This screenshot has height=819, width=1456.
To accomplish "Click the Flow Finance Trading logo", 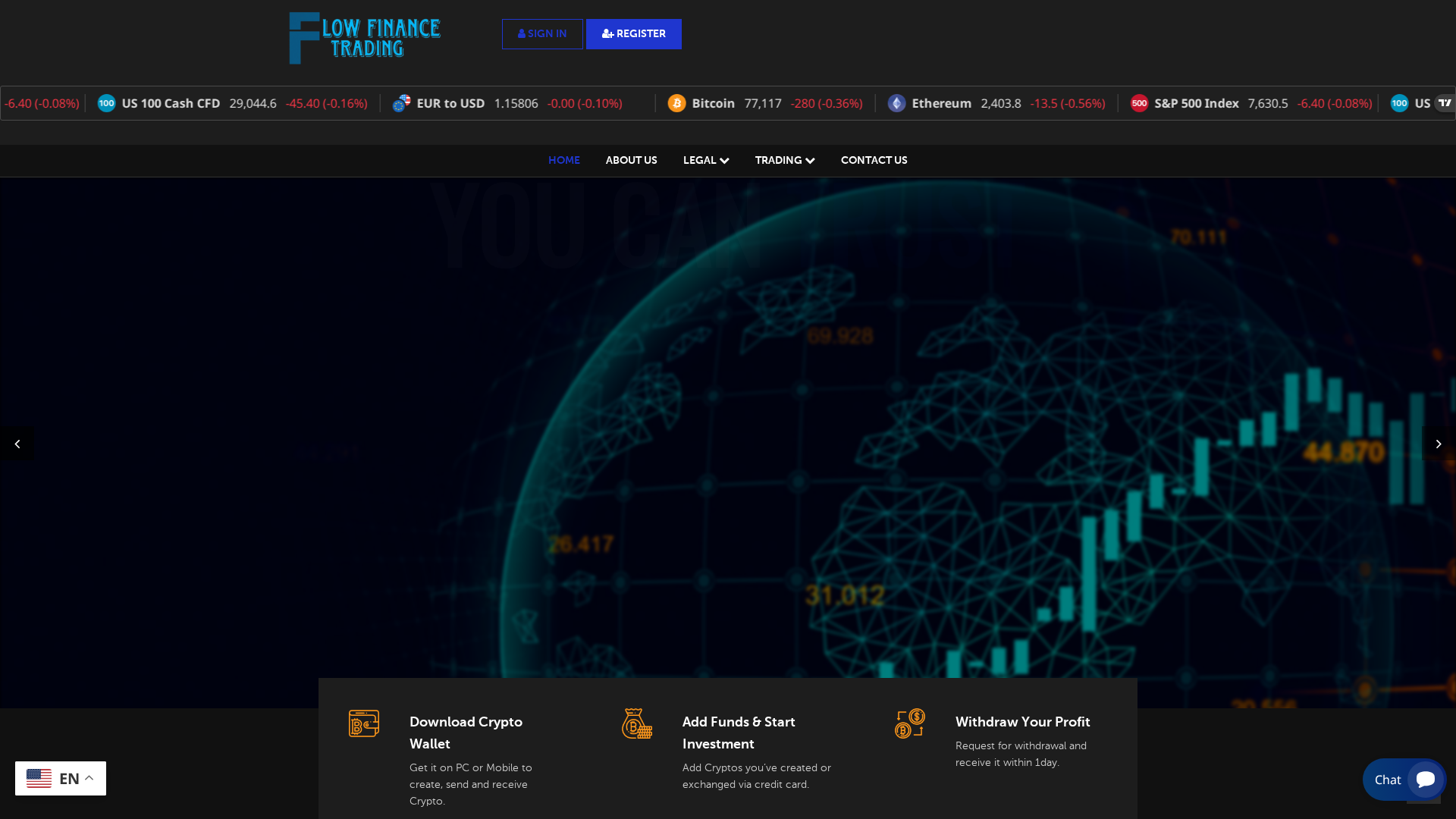I will pyautogui.click(x=365, y=38).
